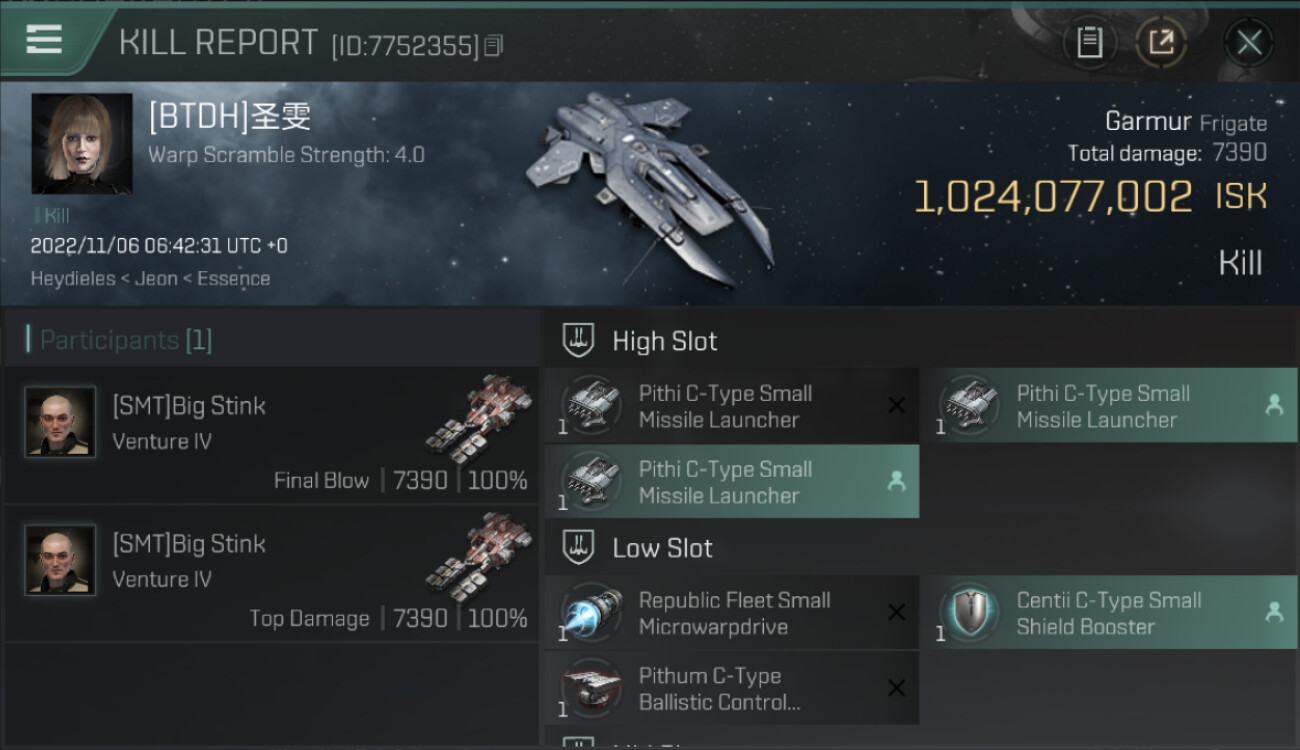Click the share export icon
This screenshot has width=1300, height=750.
click(1160, 42)
